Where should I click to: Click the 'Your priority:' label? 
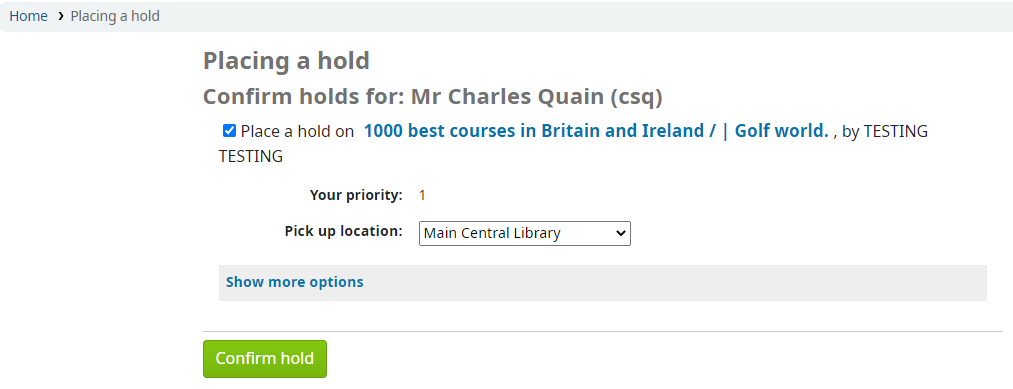pos(356,195)
